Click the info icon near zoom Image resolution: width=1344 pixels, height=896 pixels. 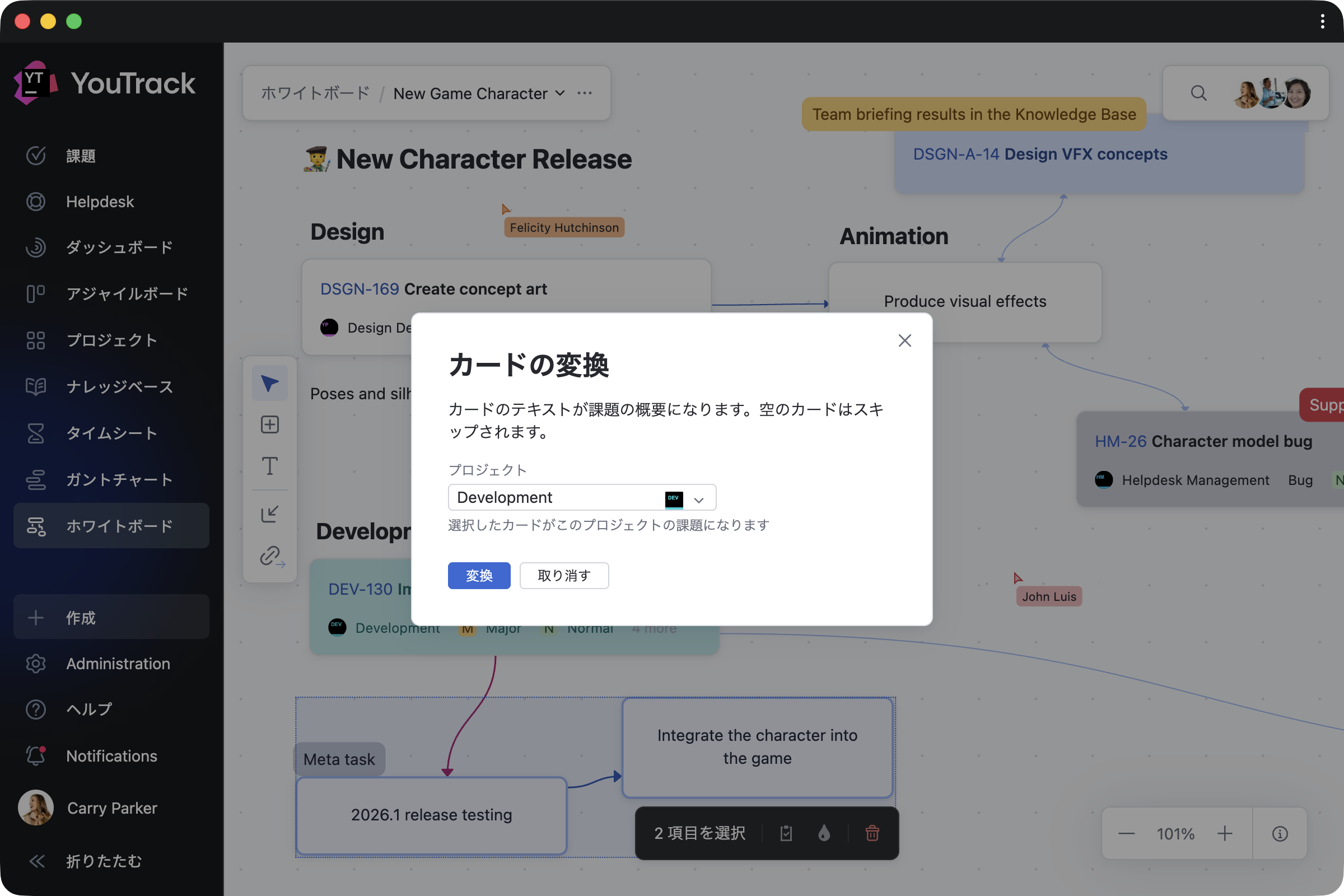click(1280, 834)
